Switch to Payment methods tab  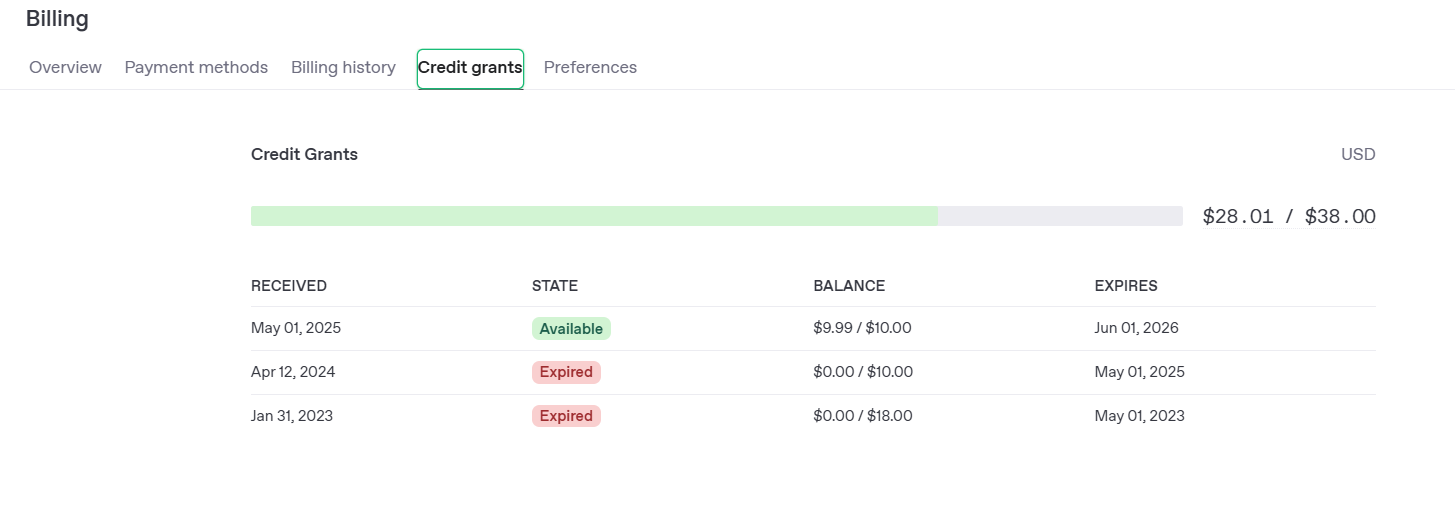pos(196,68)
